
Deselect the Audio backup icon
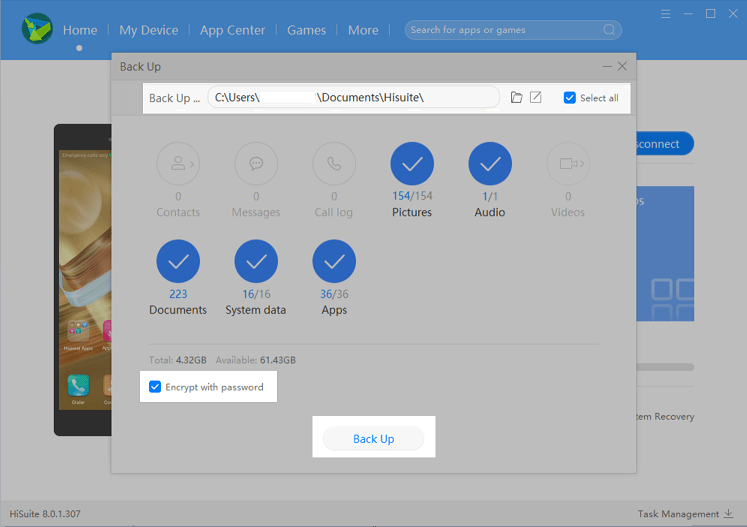pyautogui.click(x=490, y=164)
